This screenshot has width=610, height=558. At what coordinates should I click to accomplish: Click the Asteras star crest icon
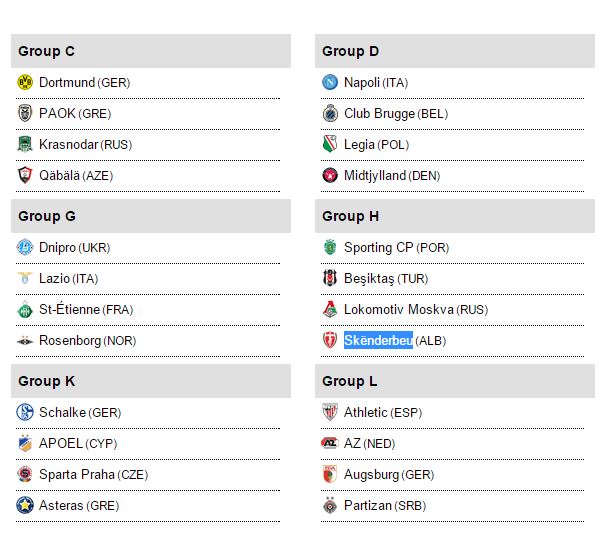pos(25,505)
